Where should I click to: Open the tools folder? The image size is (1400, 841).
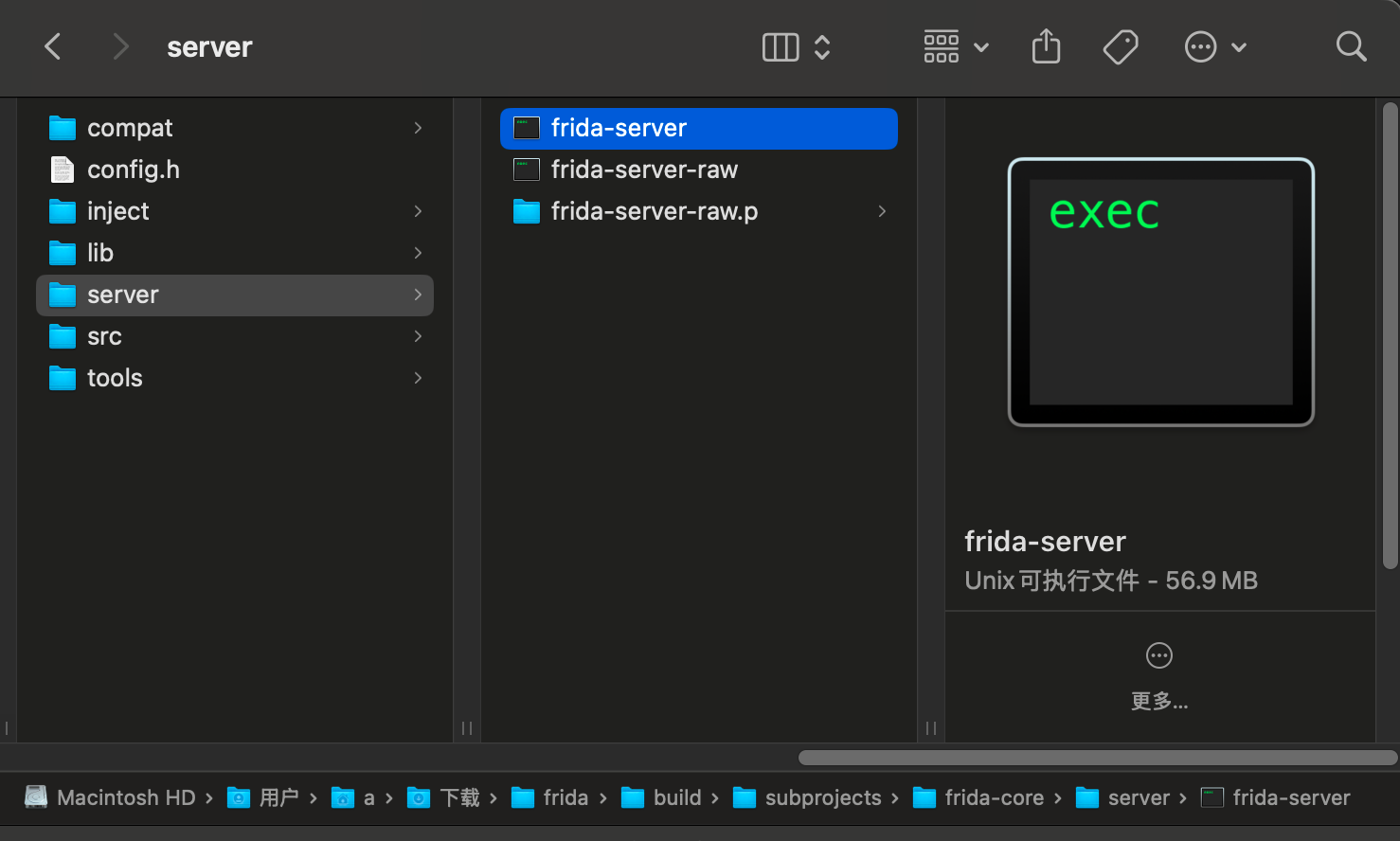(x=115, y=378)
